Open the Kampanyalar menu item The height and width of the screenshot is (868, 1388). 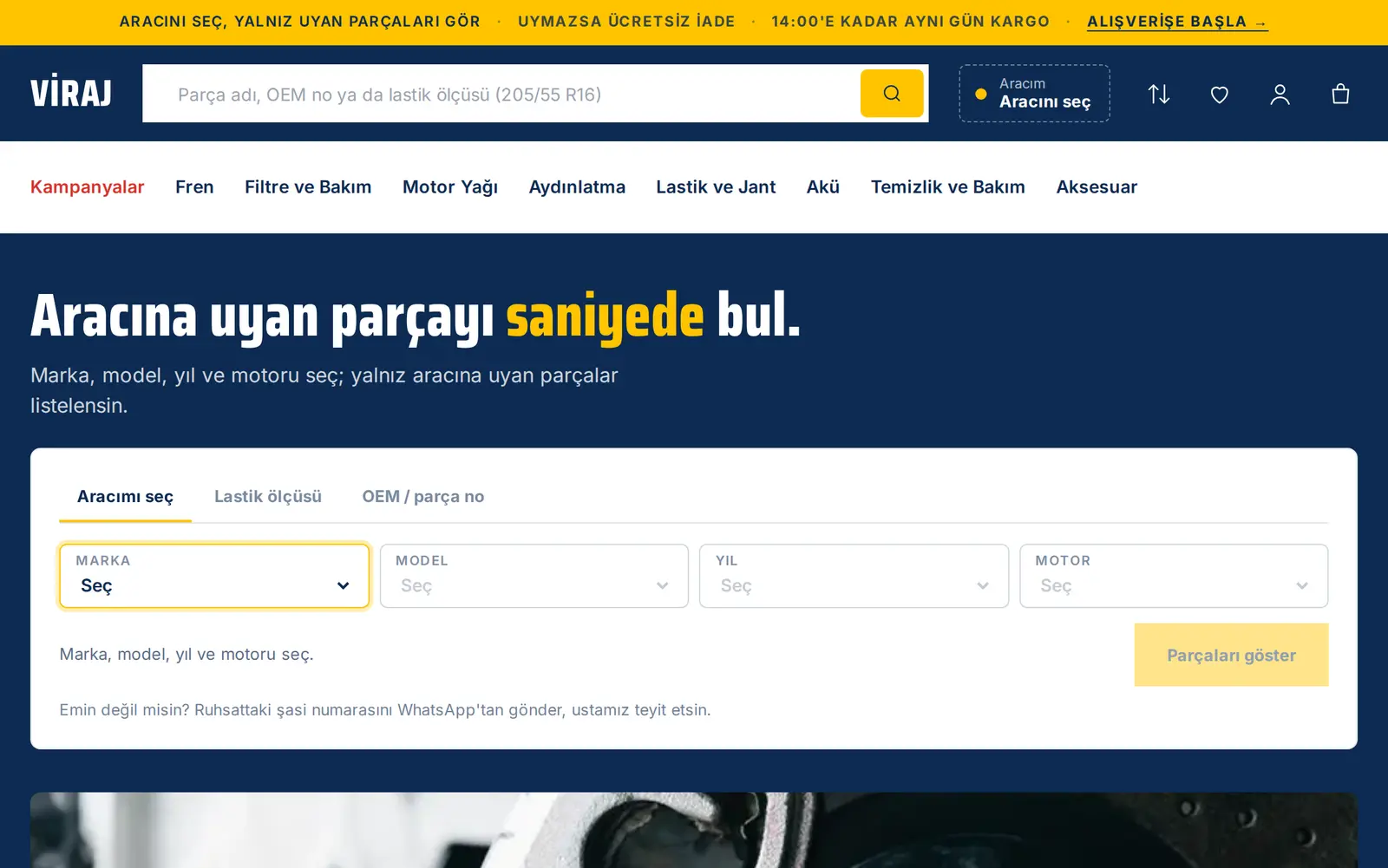88,187
